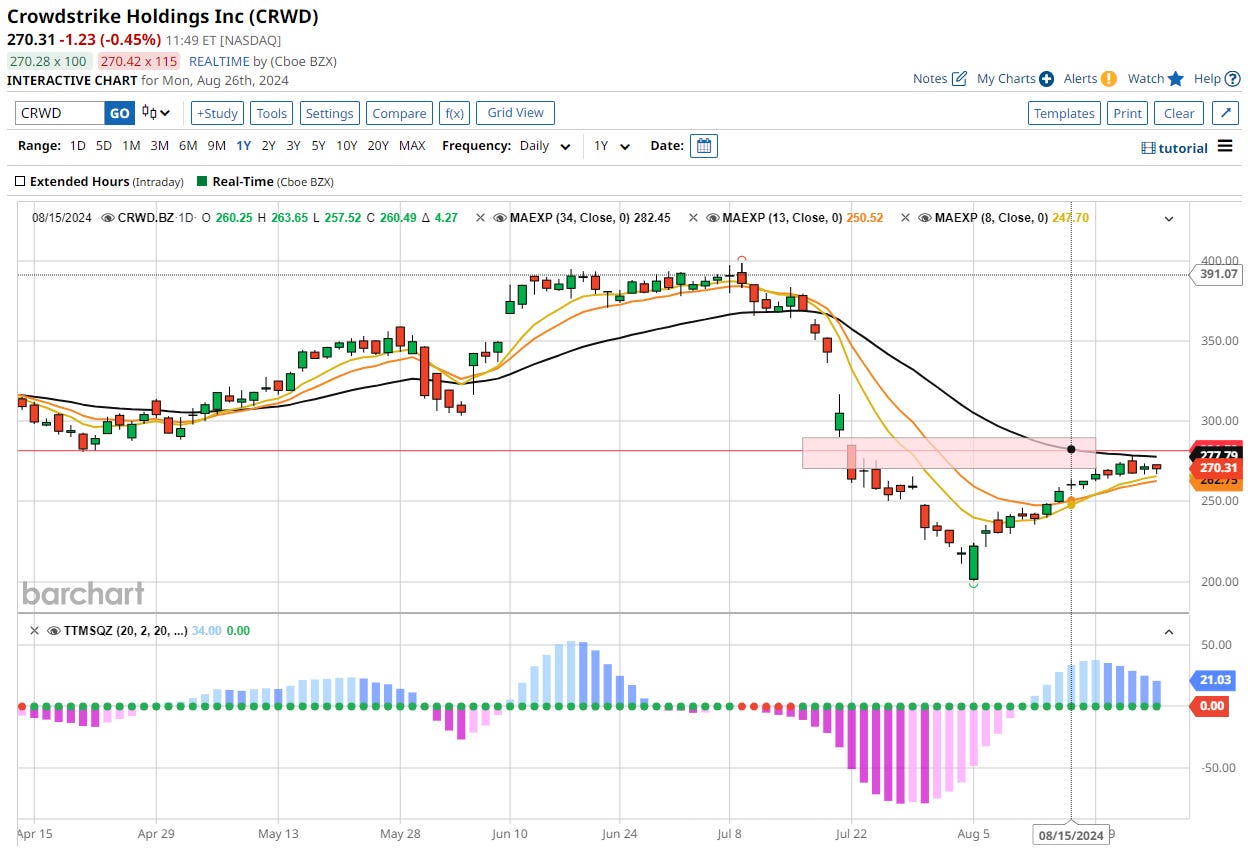Click the +Study button
The image size is (1248, 856).
coord(216,113)
